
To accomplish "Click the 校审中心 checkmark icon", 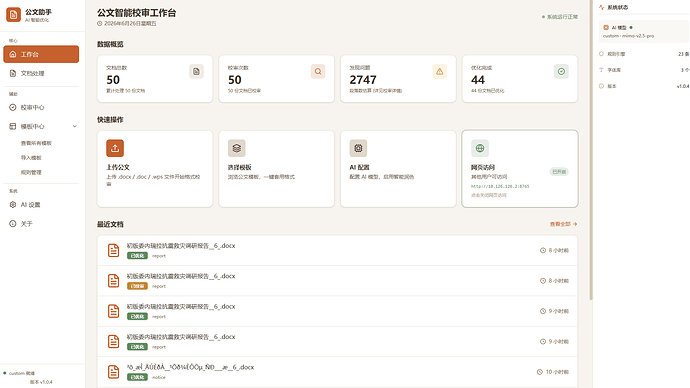I will click(x=13, y=107).
